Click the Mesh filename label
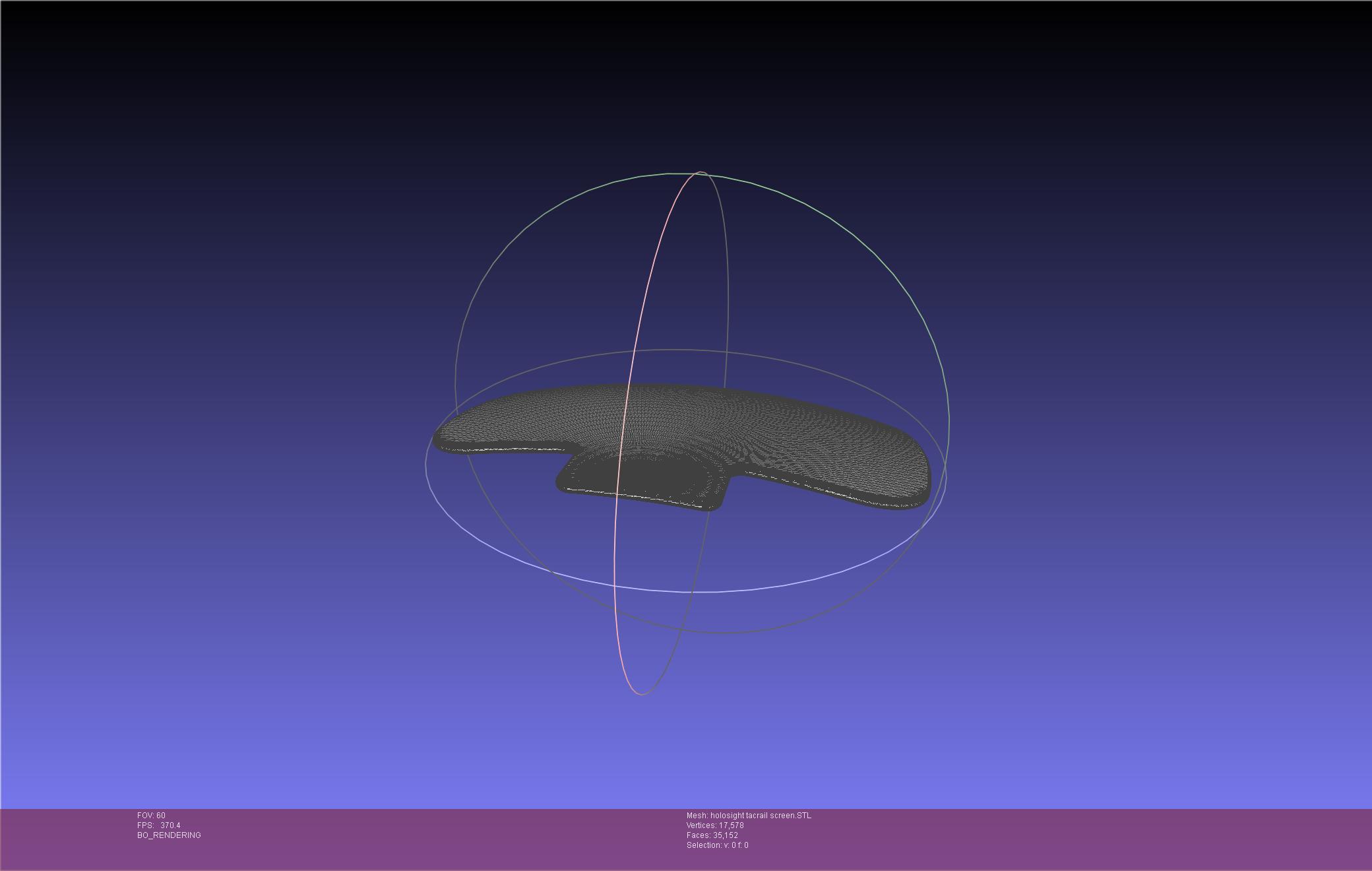Image resolution: width=1372 pixels, height=871 pixels. pos(749,816)
